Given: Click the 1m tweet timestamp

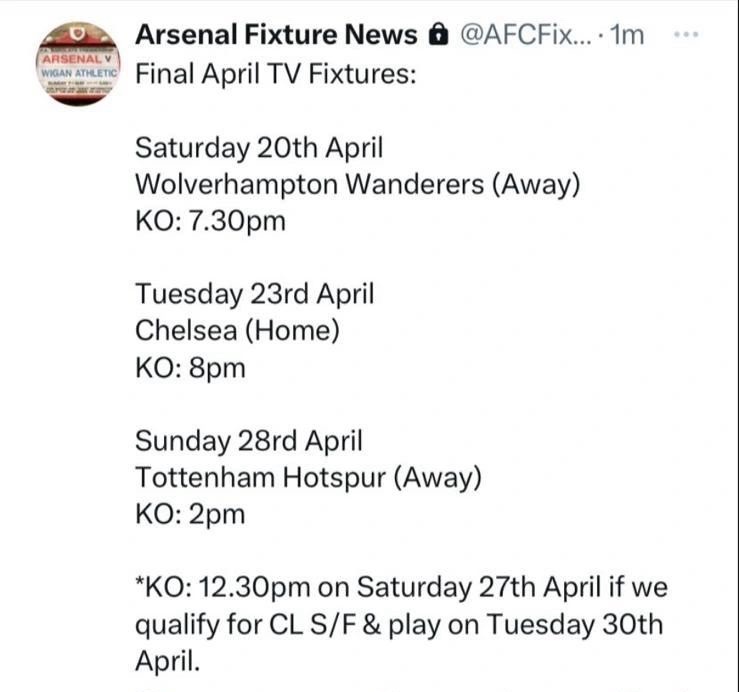Looking at the screenshot, I should 627,35.
